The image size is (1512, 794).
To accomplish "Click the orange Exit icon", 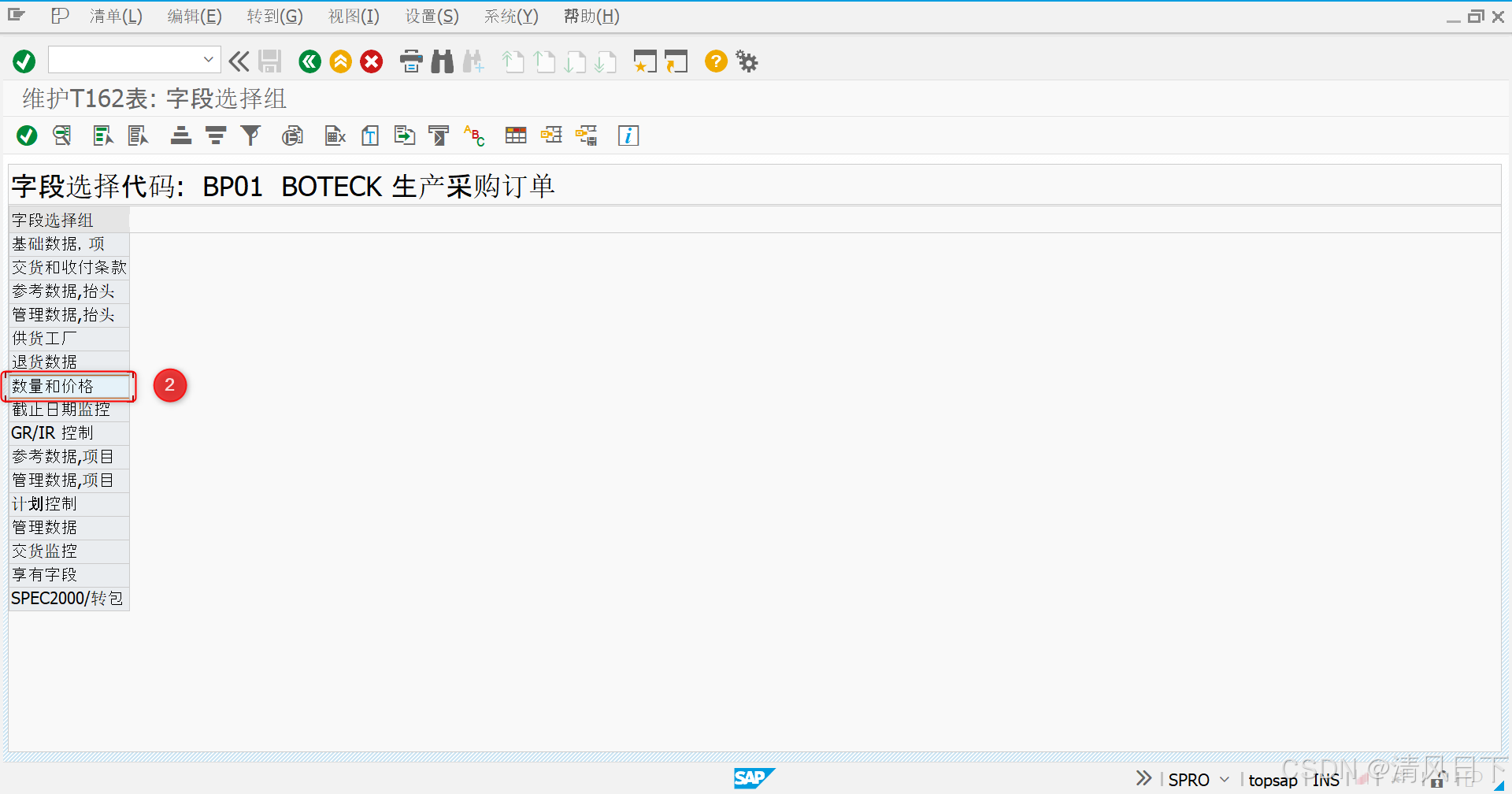I will (340, 61).
